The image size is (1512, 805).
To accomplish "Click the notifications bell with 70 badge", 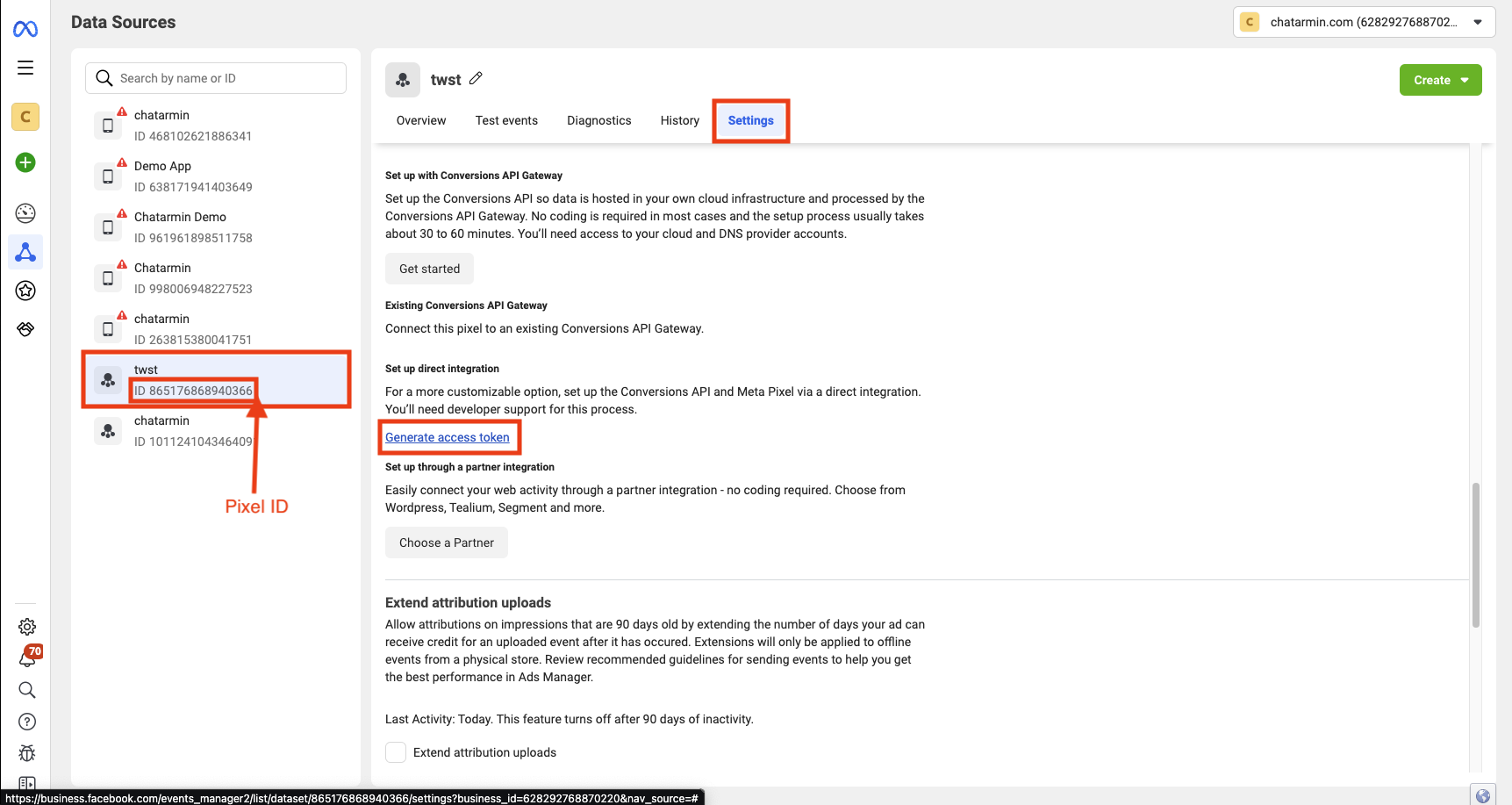I will point(28,658).
